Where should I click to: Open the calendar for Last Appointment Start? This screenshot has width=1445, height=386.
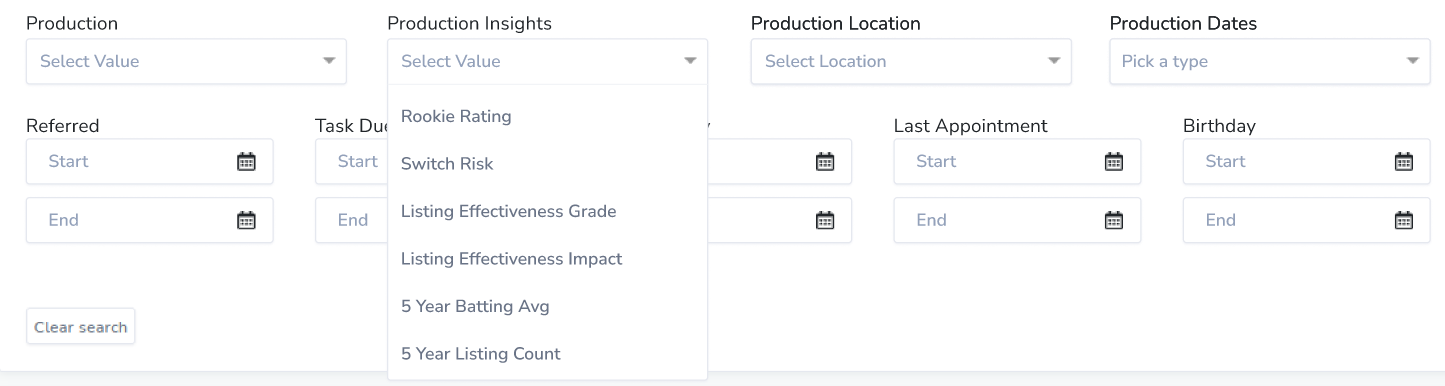point(1114,161)
